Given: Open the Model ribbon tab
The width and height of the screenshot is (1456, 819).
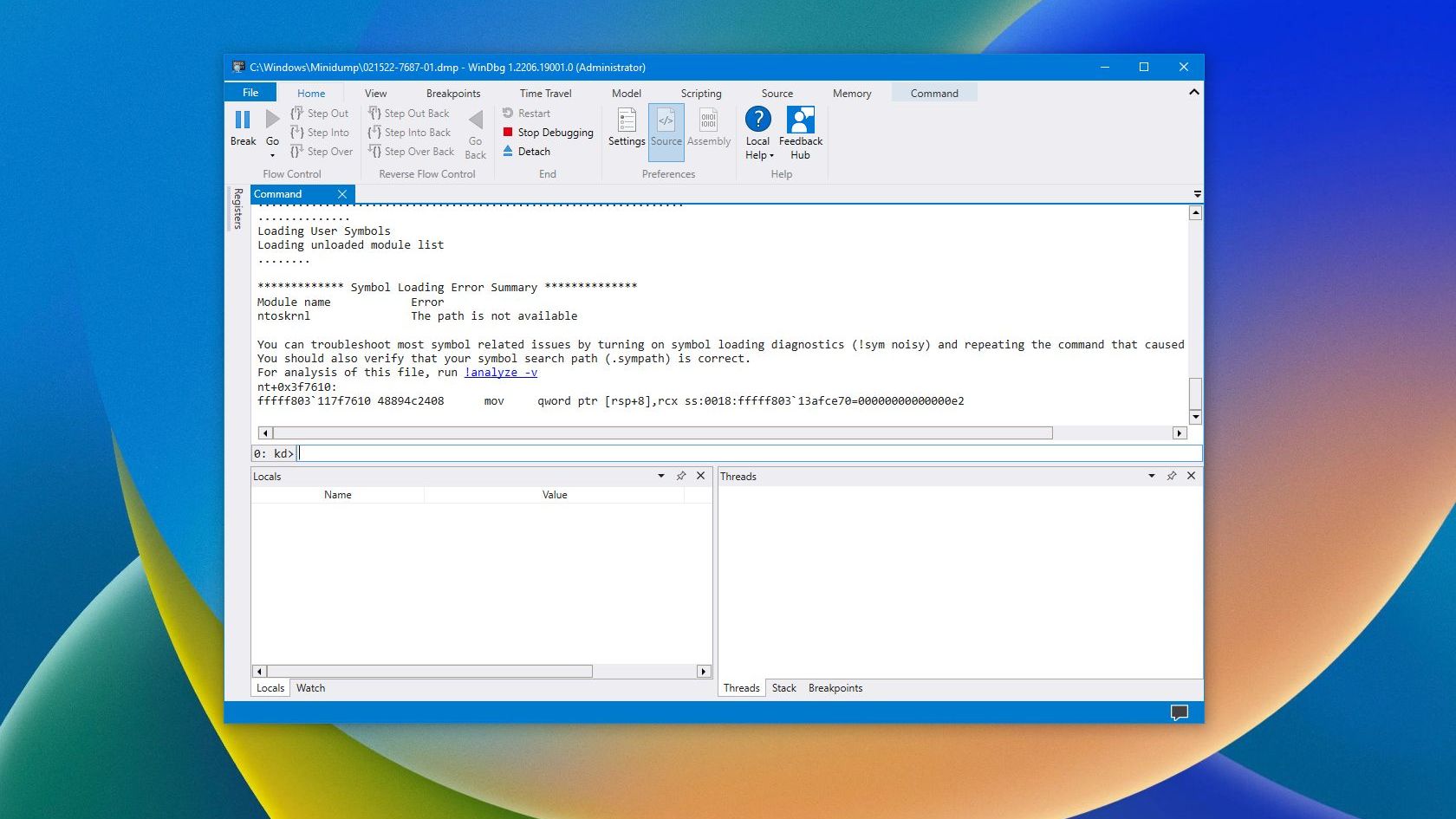Looking at the screenshot, I should [626, 93].
